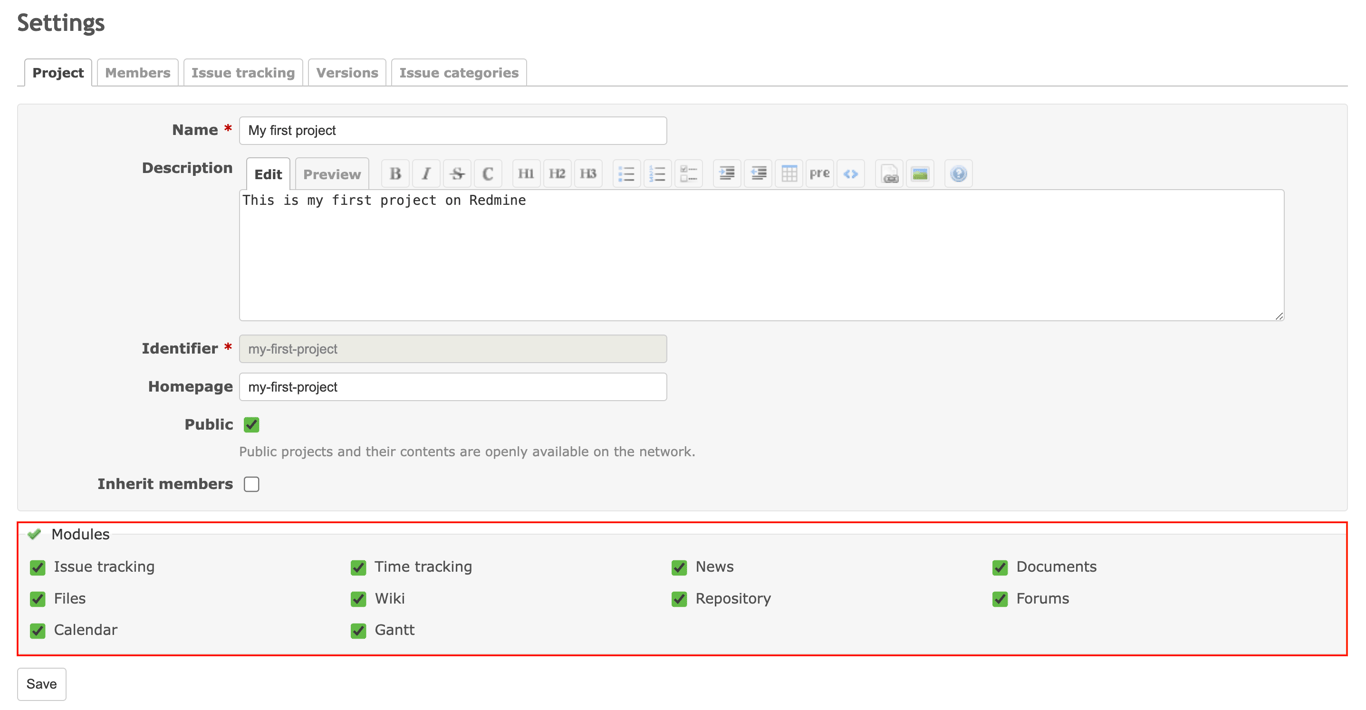Enable the Inherit members checkbox
The image size is (1366, 710).
(251, 483)
